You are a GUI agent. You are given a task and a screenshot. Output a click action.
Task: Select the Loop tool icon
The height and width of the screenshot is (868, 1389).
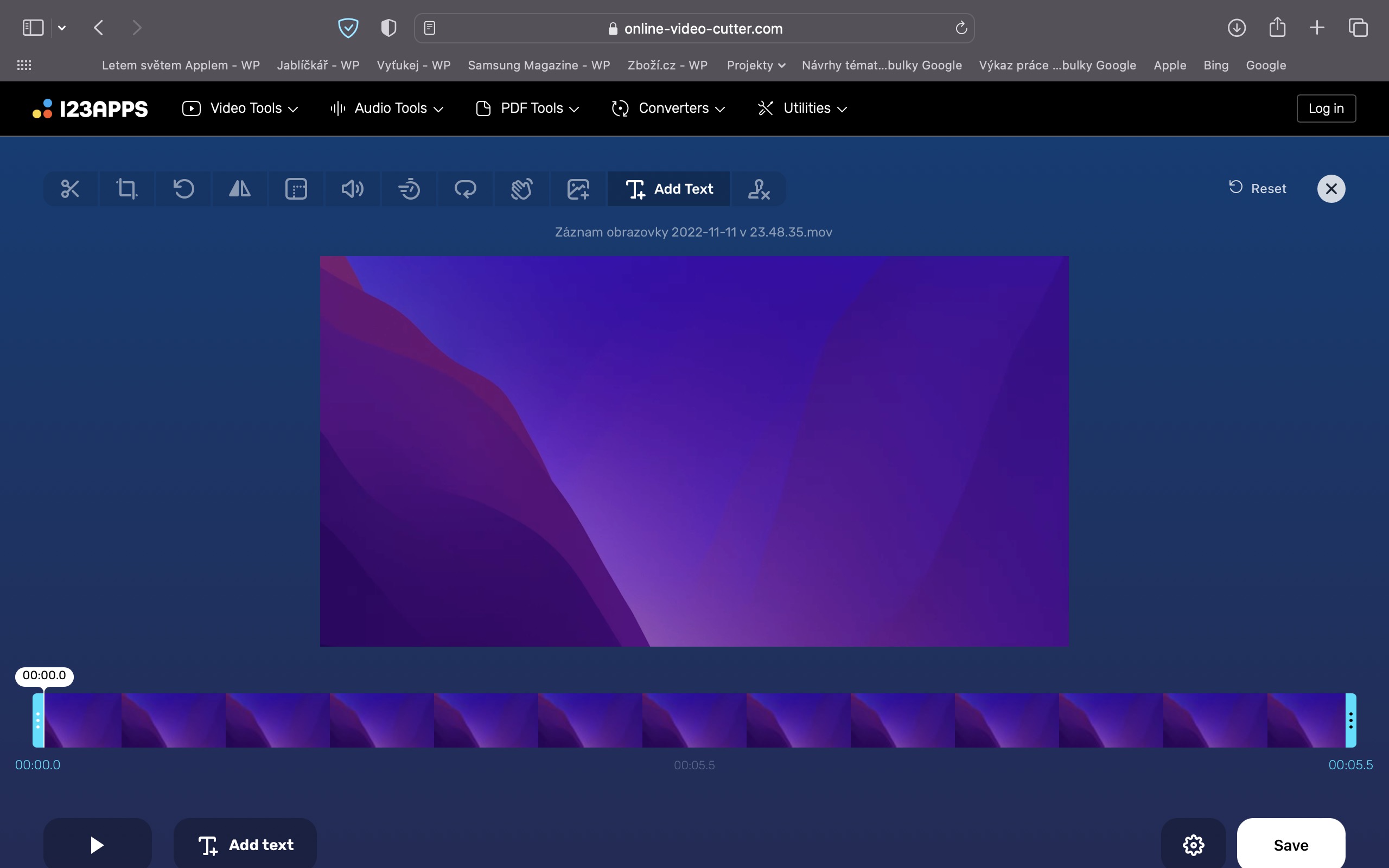coord(465,189)
